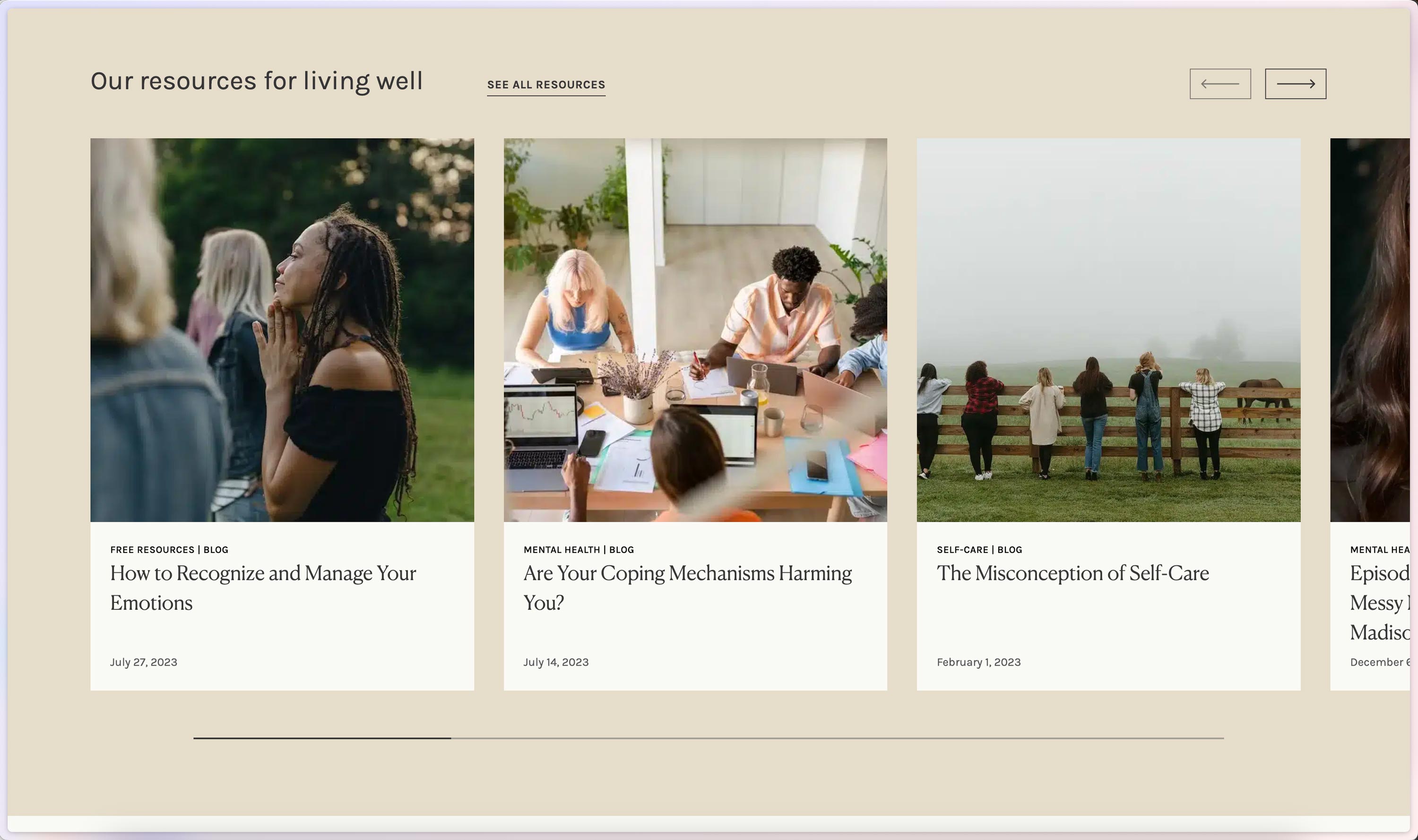Click the previous arrow carousel button

1220,84
